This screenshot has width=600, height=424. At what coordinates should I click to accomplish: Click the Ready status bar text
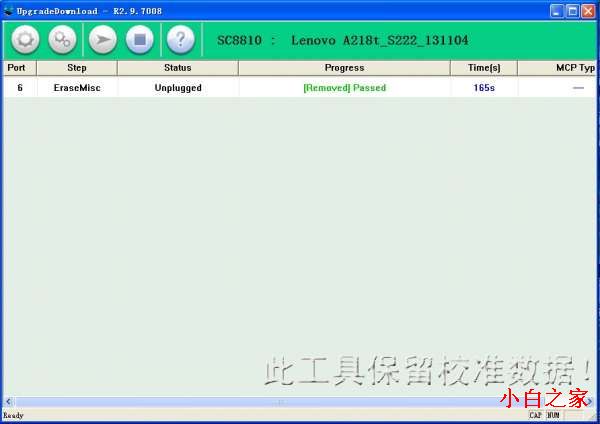[13, 416]
